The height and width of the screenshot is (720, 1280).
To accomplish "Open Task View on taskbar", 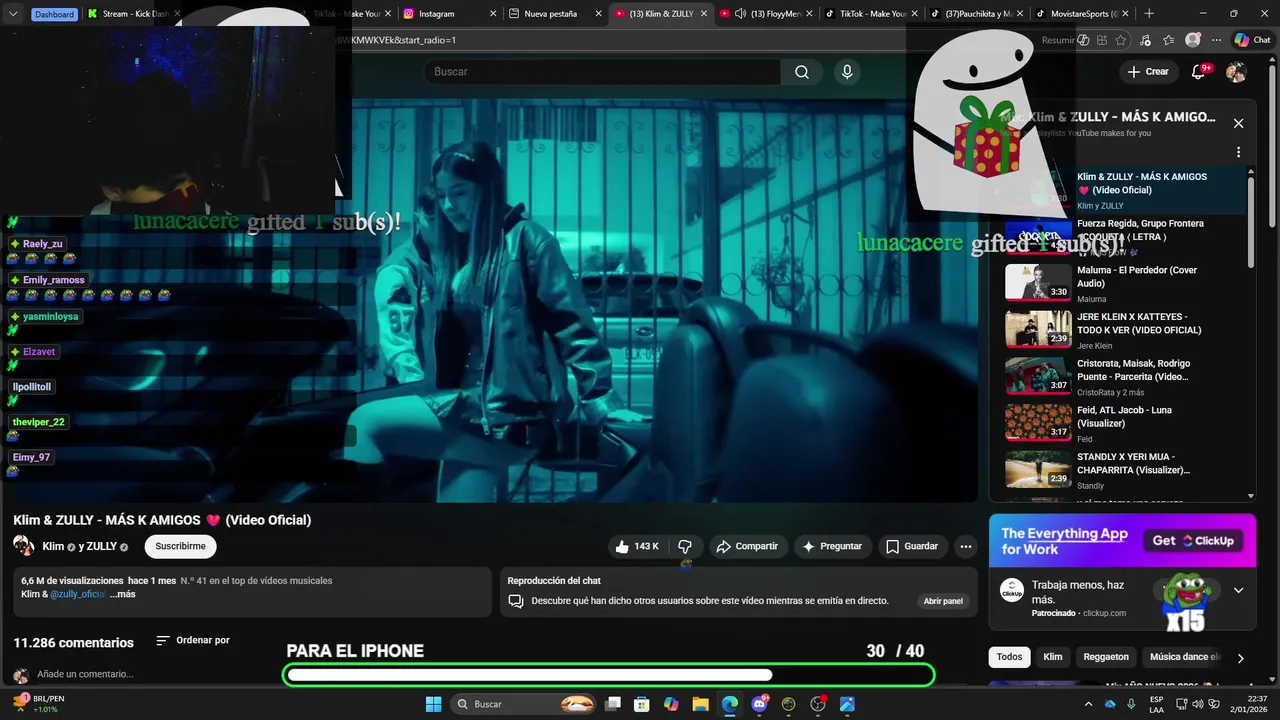I will [x=613, y=704].
